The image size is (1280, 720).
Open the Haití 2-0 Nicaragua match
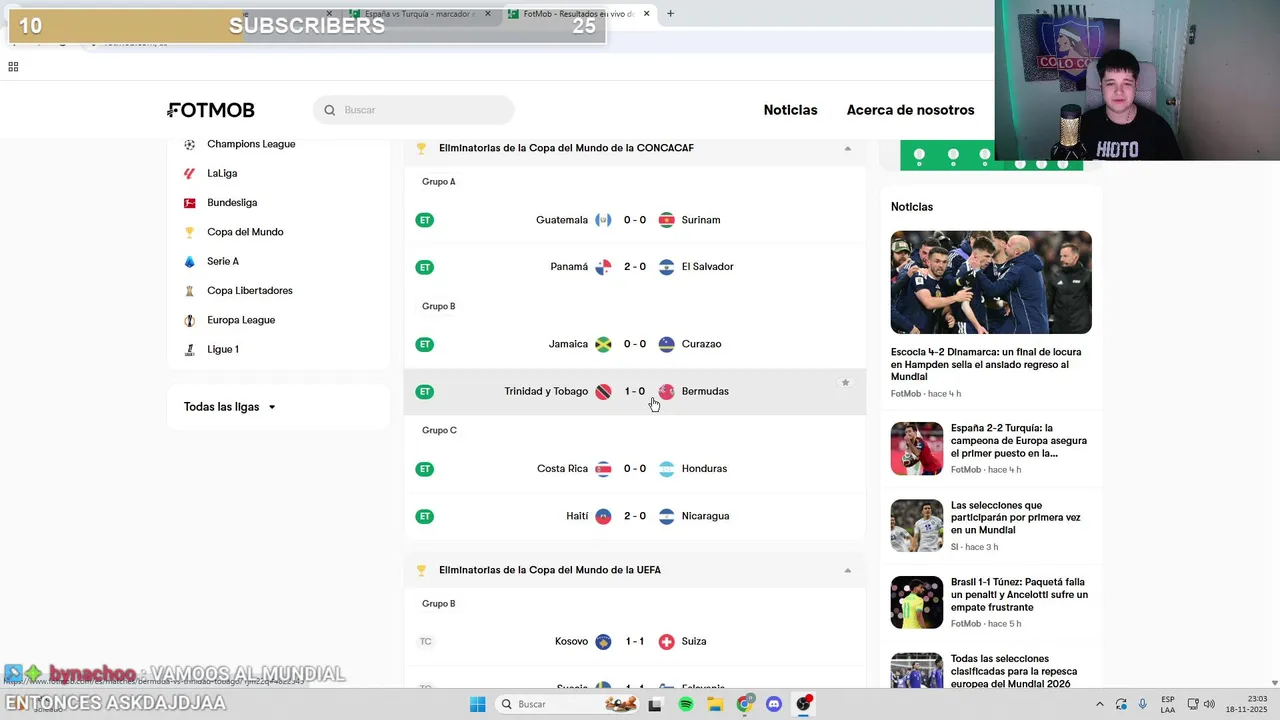635,516
